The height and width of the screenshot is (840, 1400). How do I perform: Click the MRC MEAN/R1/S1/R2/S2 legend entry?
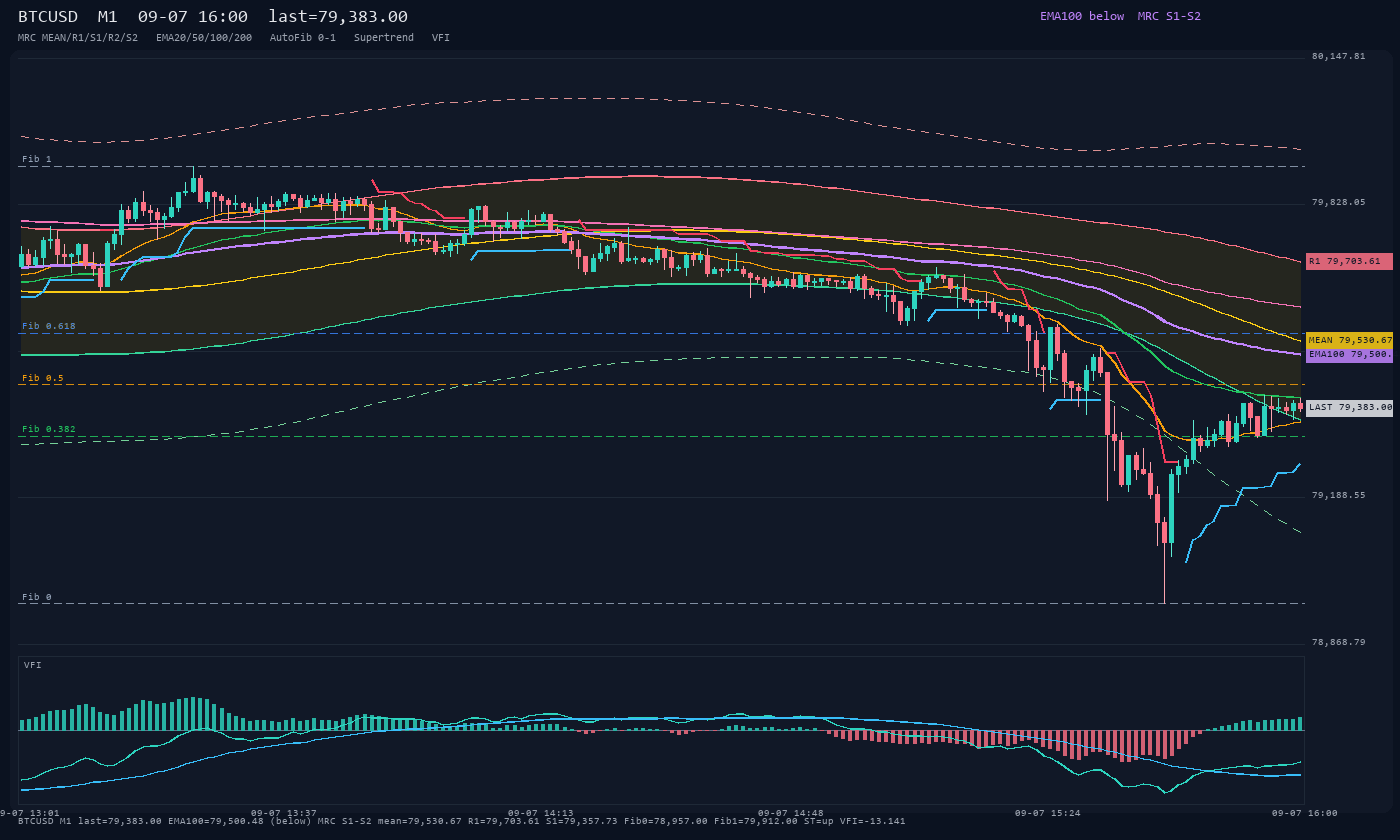click(x=78, y=37)
